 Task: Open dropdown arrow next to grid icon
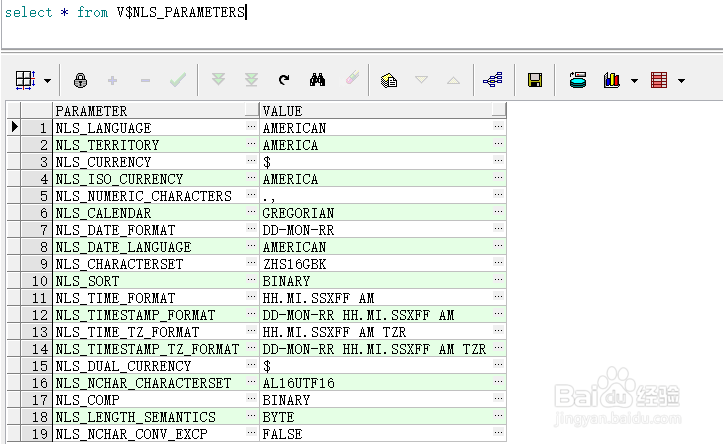(47, 81)
